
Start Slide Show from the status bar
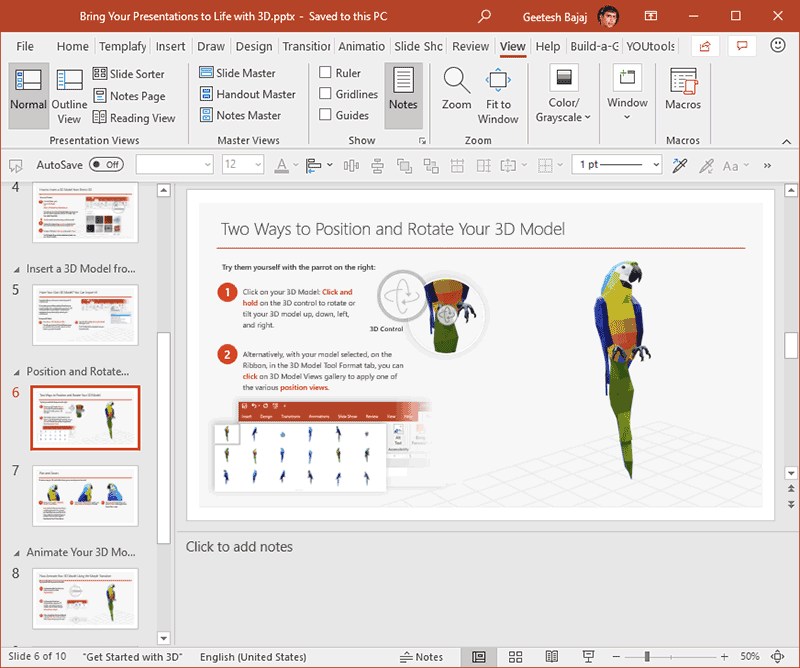[x=590, y=657]
